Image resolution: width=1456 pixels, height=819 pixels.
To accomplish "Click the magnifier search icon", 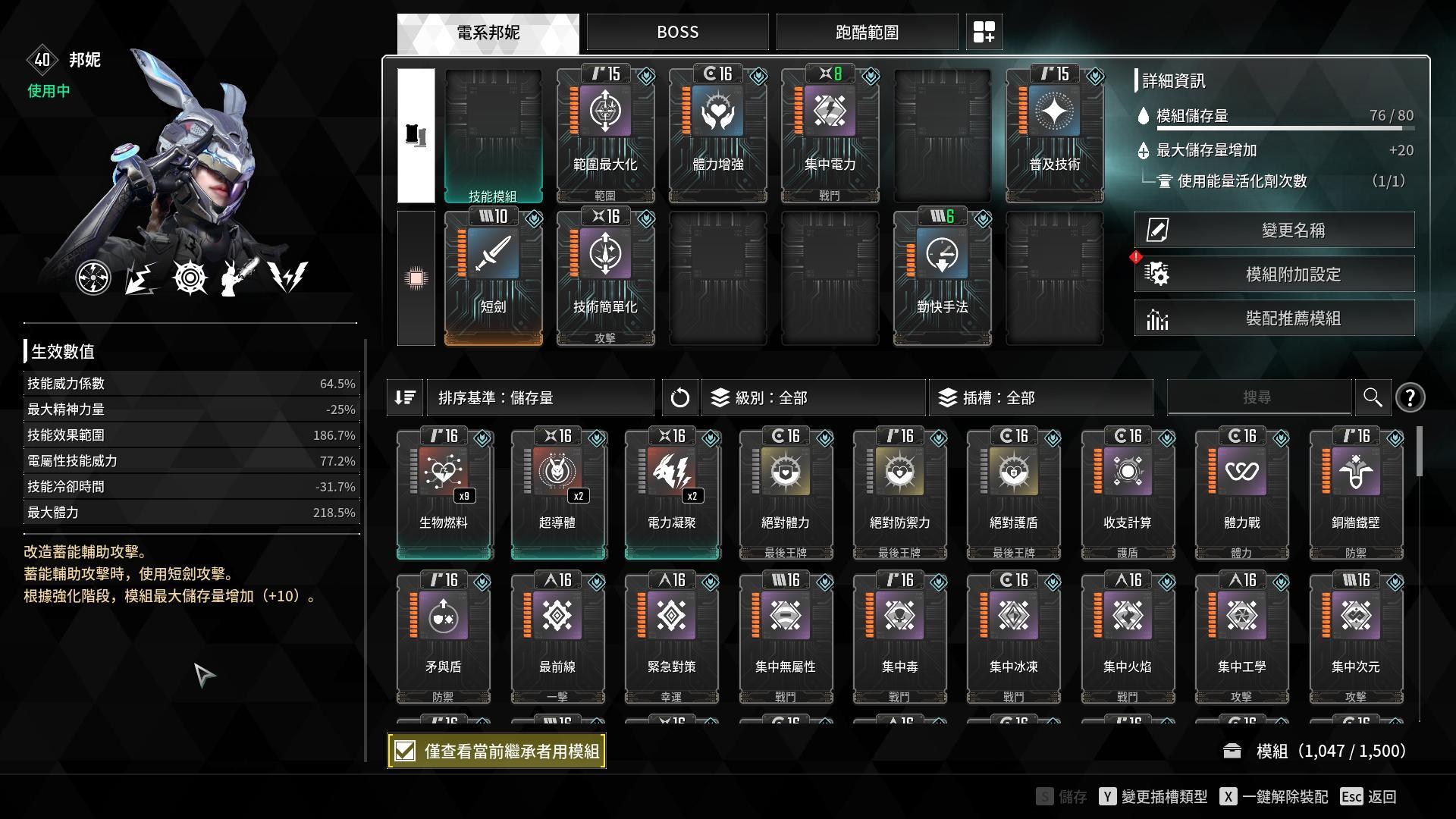I will pos(1373,397).
